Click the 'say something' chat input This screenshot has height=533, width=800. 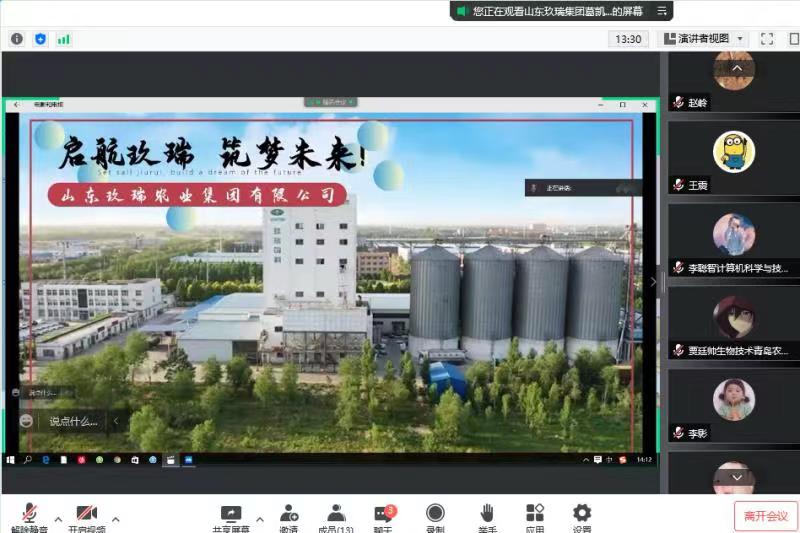(x=74, y=421)
